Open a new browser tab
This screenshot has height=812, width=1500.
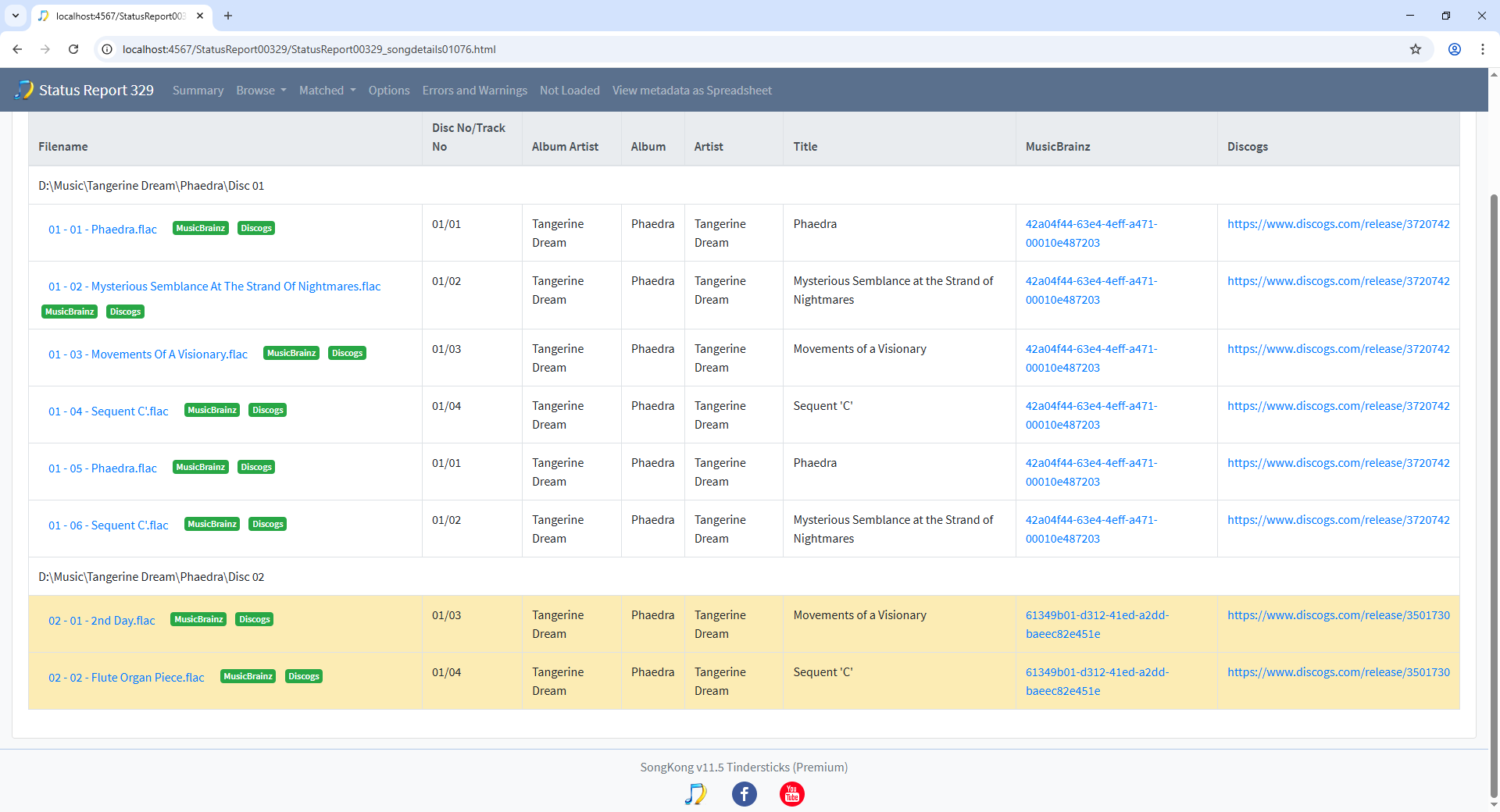click(x=228, y=16)
